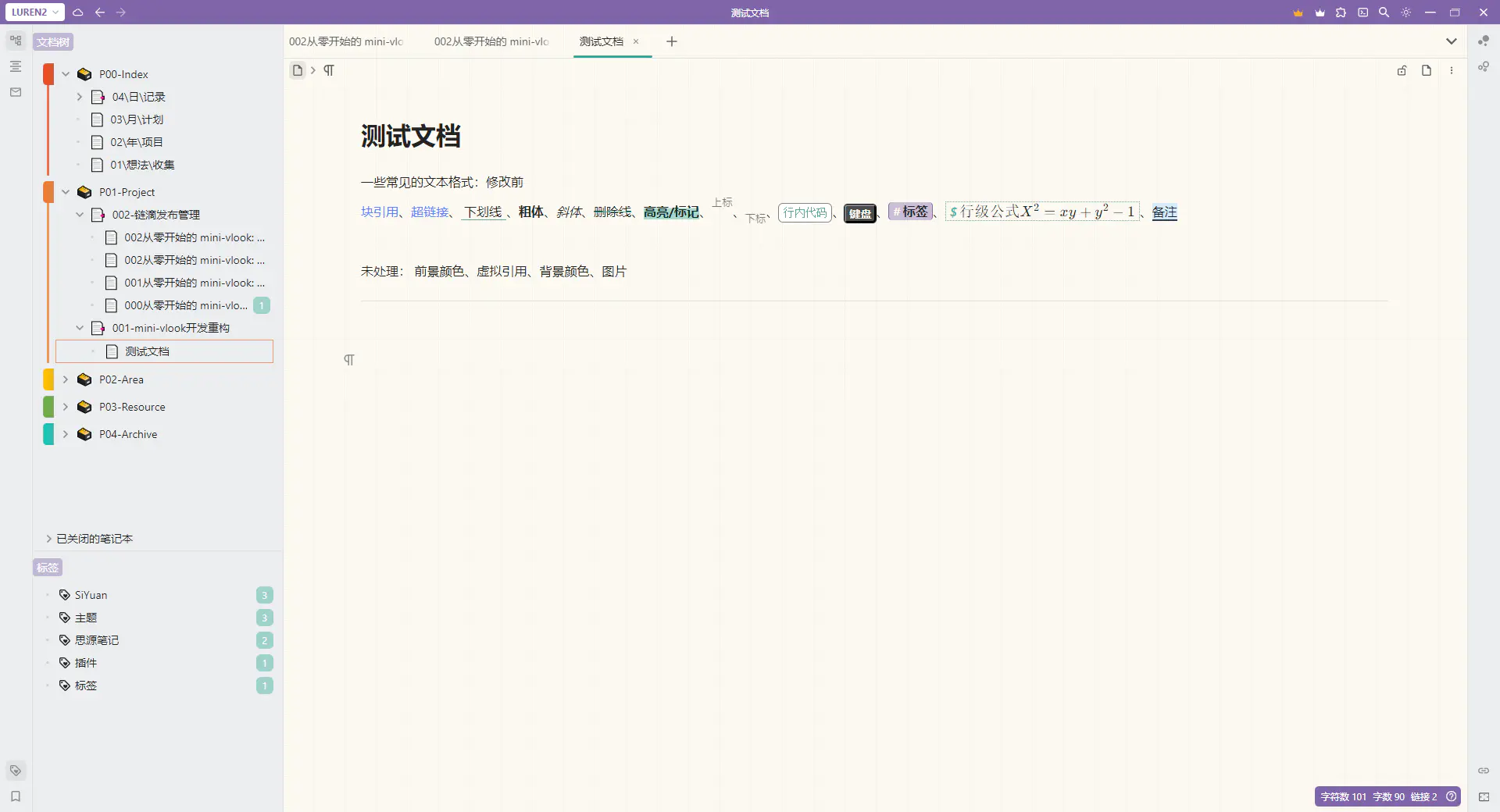Image resolution: width=1500 pixels, height=812 pixels.
Task: Open the outline panel icon in left dock
Action: pos(16,66)
